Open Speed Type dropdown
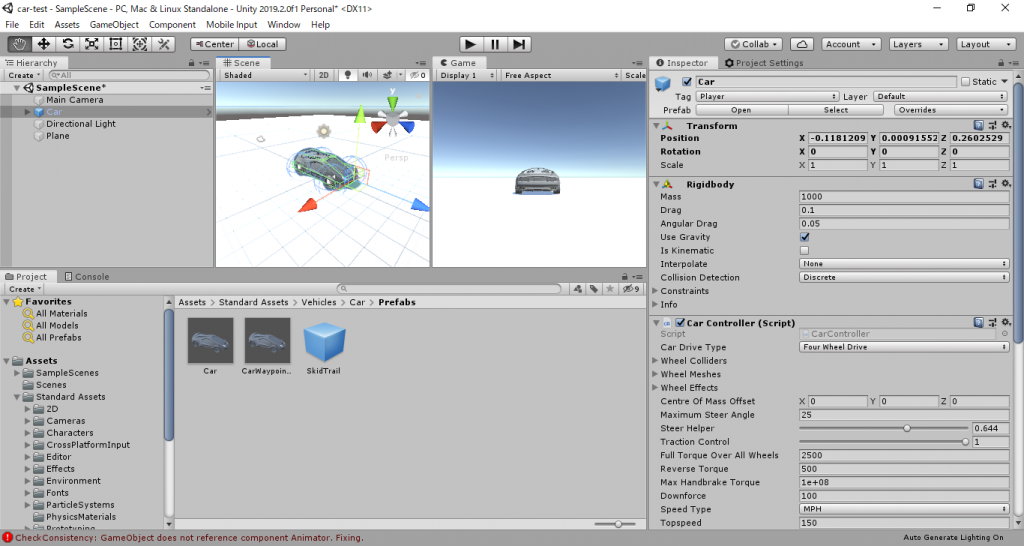This screenshot has height=546, width=1024. tap(904, 509)
